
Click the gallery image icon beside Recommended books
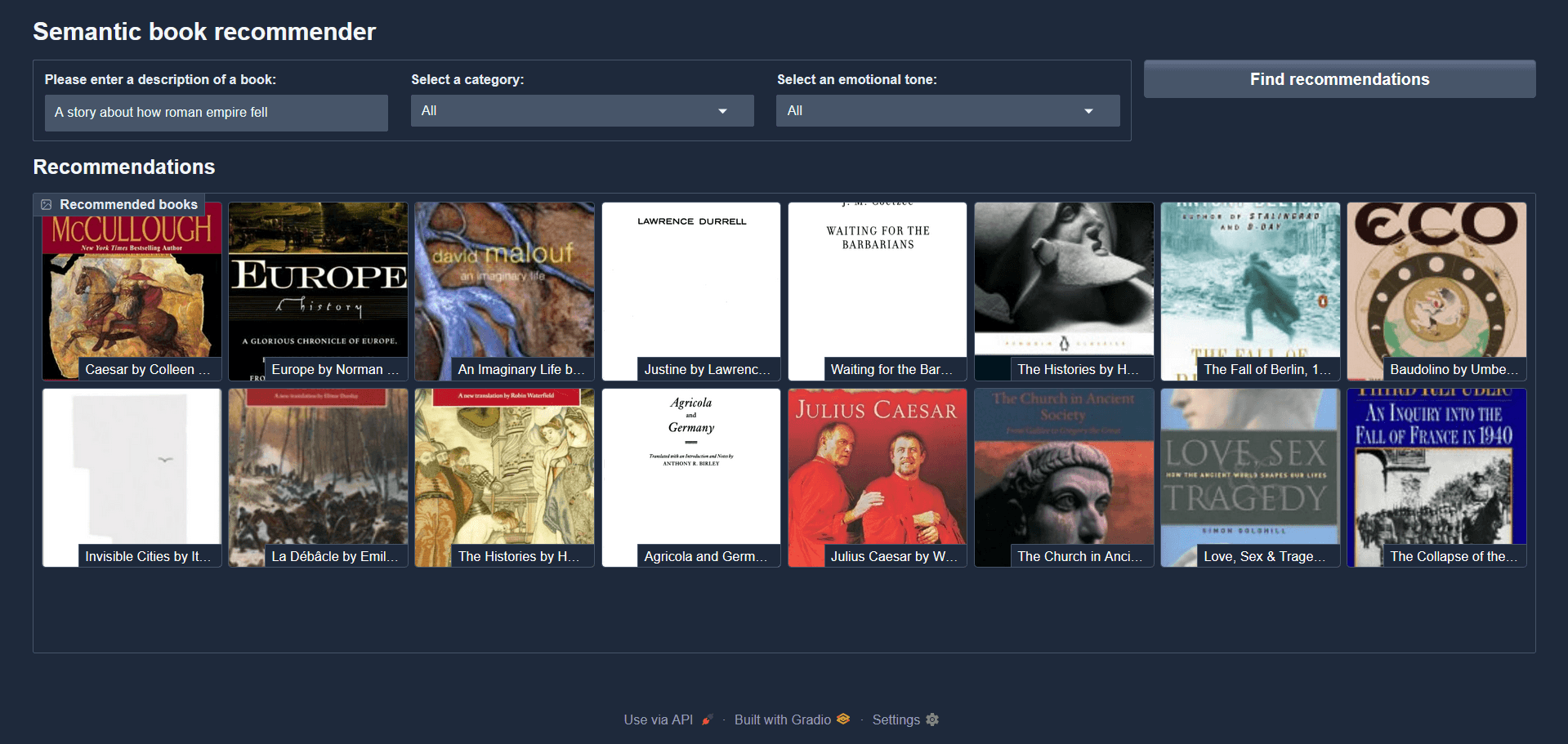click(x=47, y=204)
